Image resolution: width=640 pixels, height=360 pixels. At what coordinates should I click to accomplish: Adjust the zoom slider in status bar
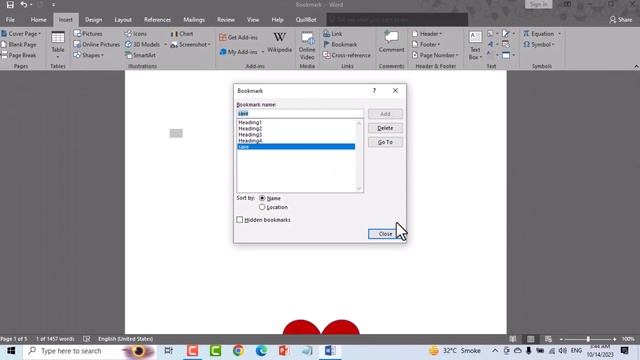pos(588,339)
